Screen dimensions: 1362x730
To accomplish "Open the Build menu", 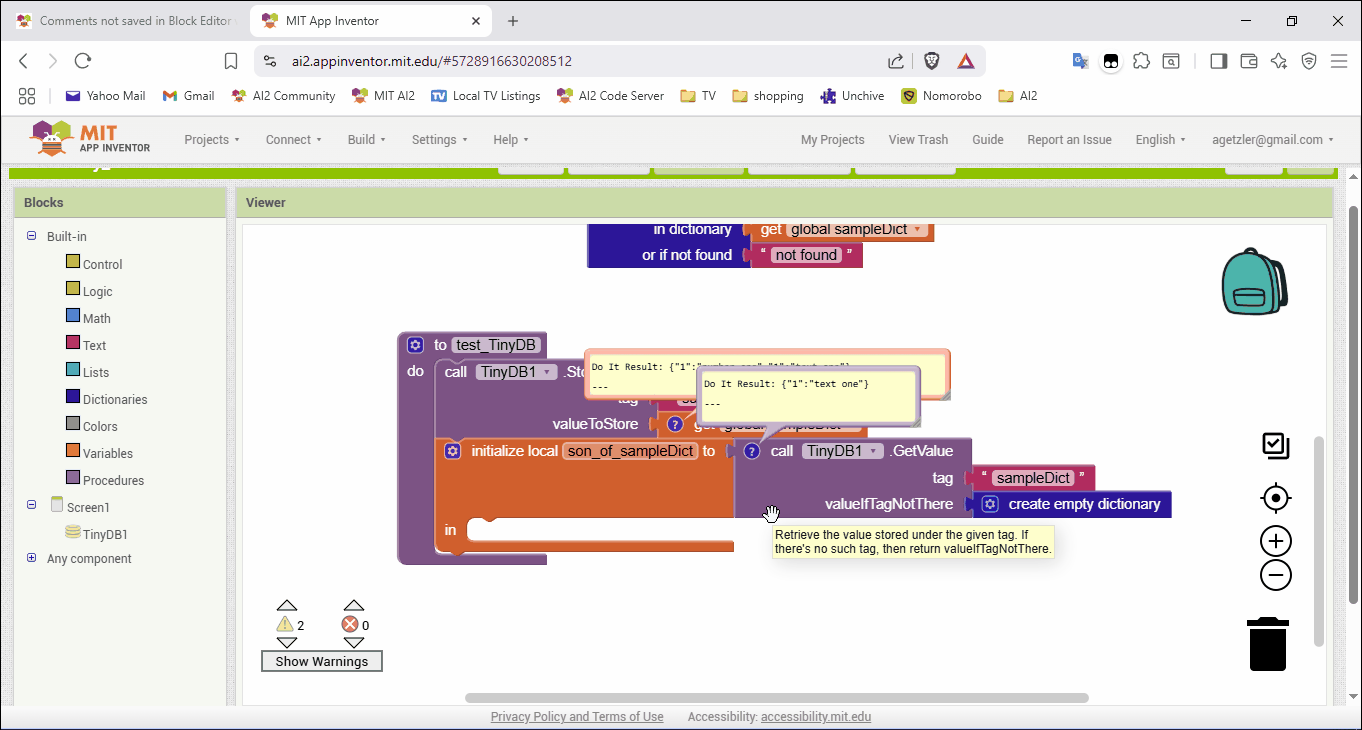I will 366,140.
